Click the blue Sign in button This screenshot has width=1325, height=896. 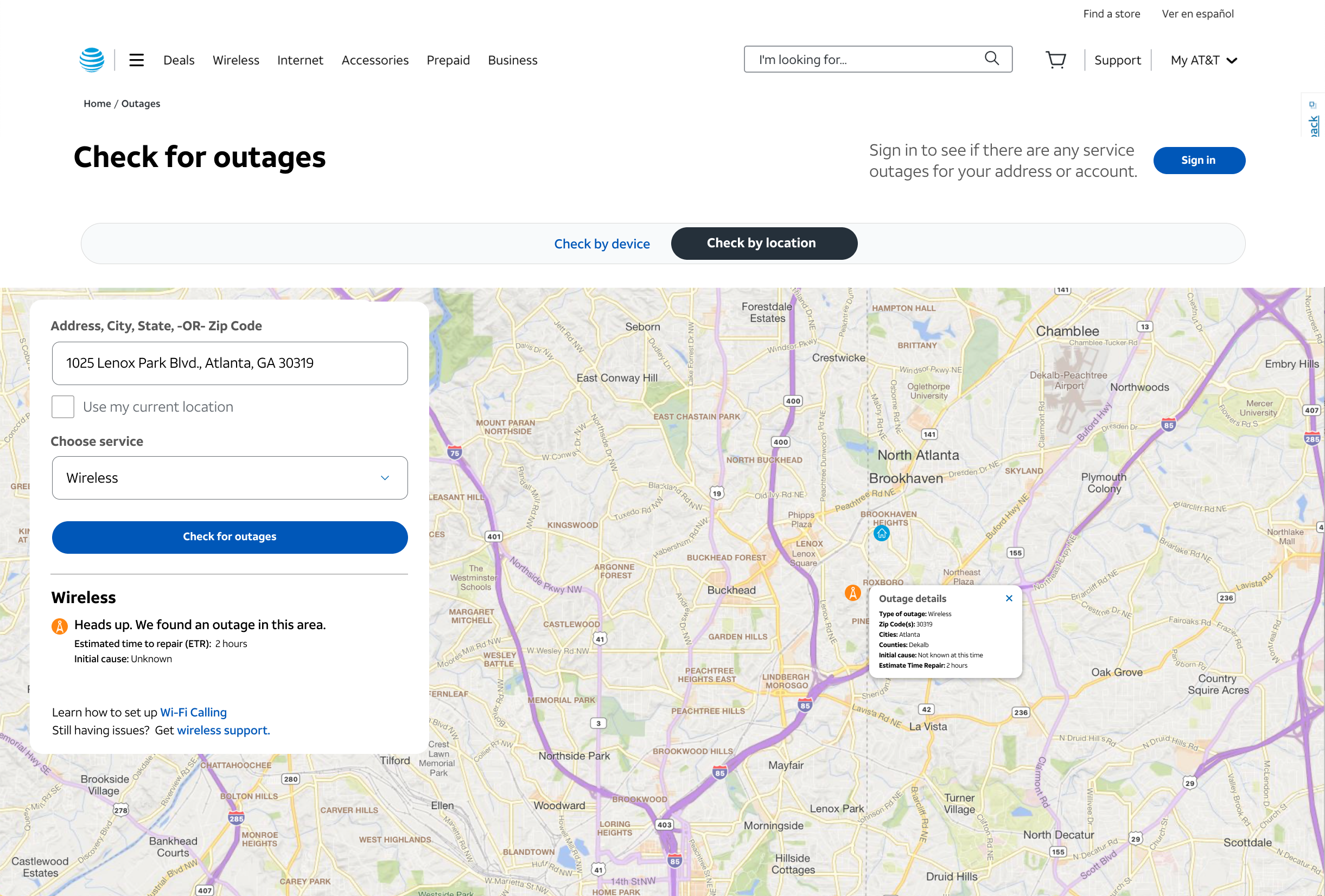coord(1199,160)
